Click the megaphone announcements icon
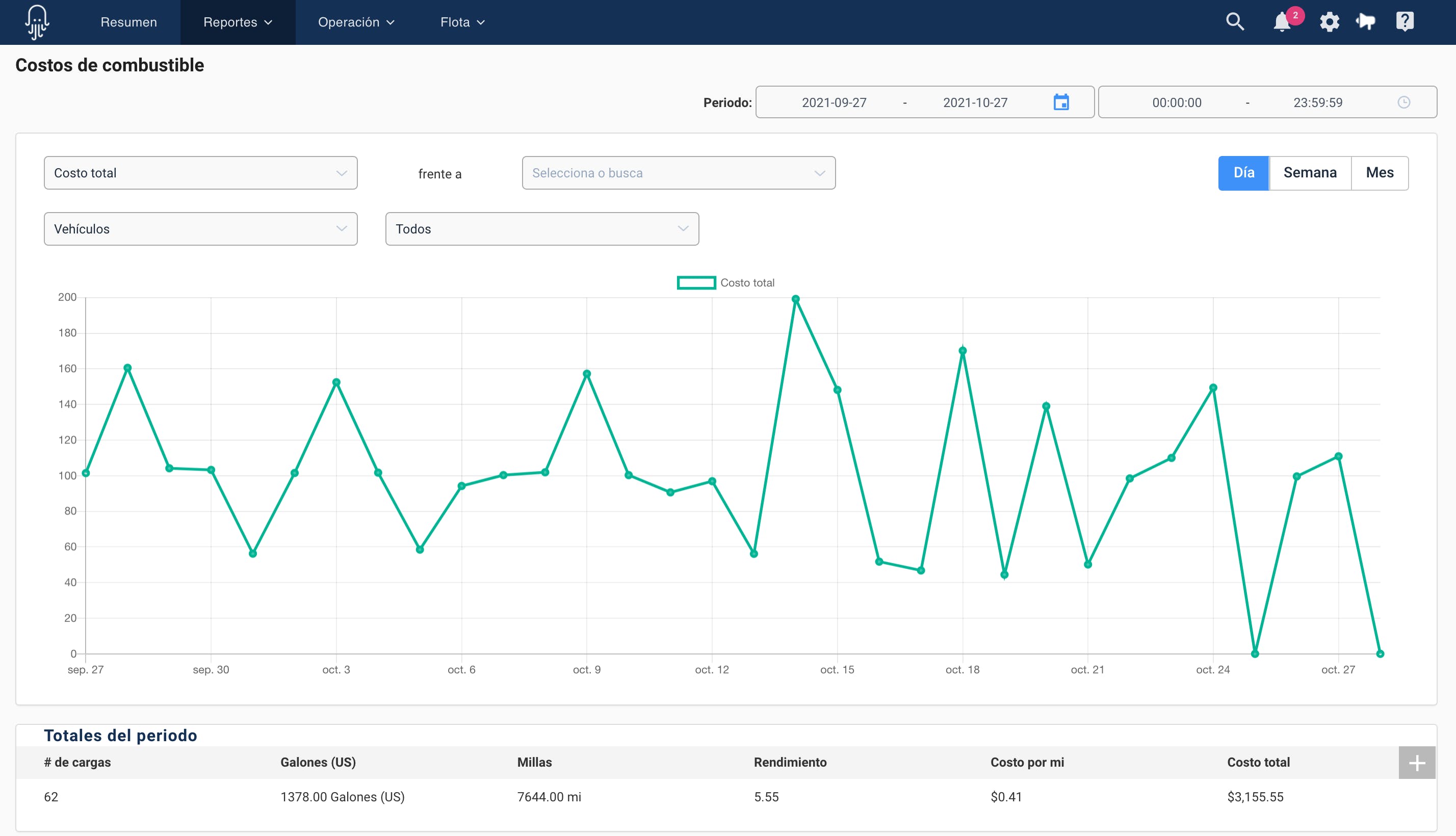Image resolution: width=1456 pixels, height=836 pixels. tap(1366, 22)
